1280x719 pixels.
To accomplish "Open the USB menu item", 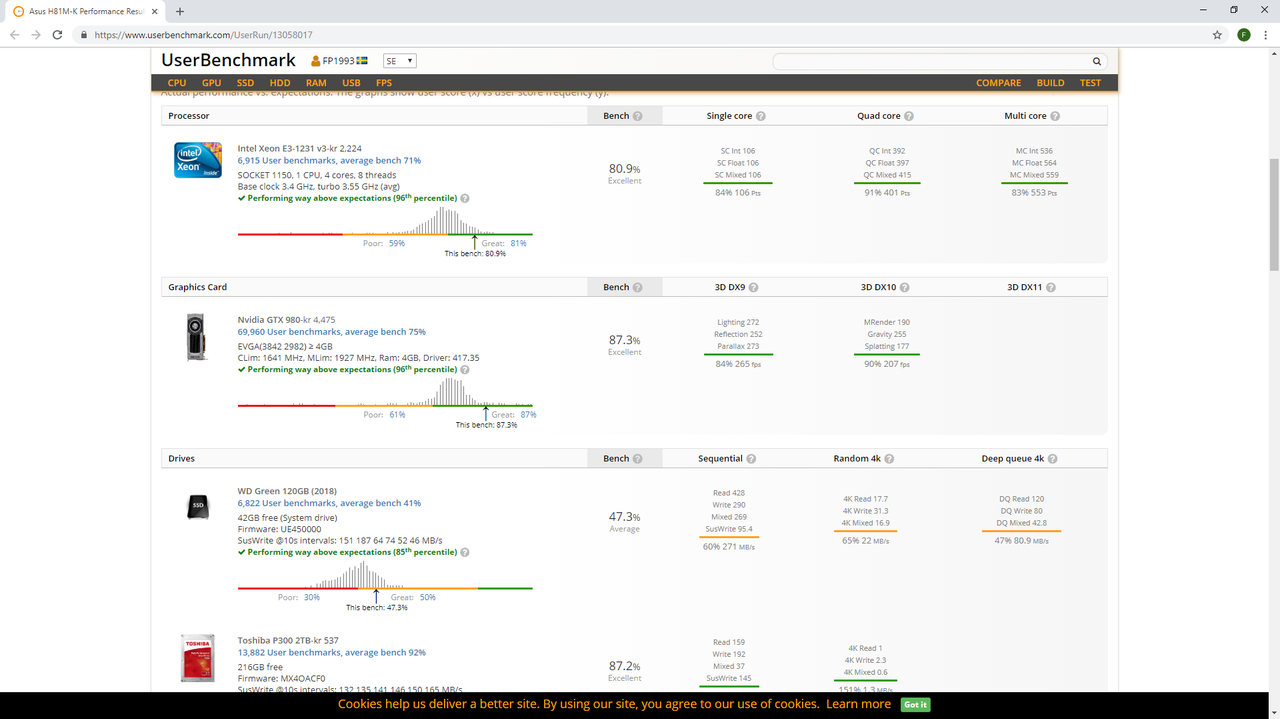I will pos(351,83).
